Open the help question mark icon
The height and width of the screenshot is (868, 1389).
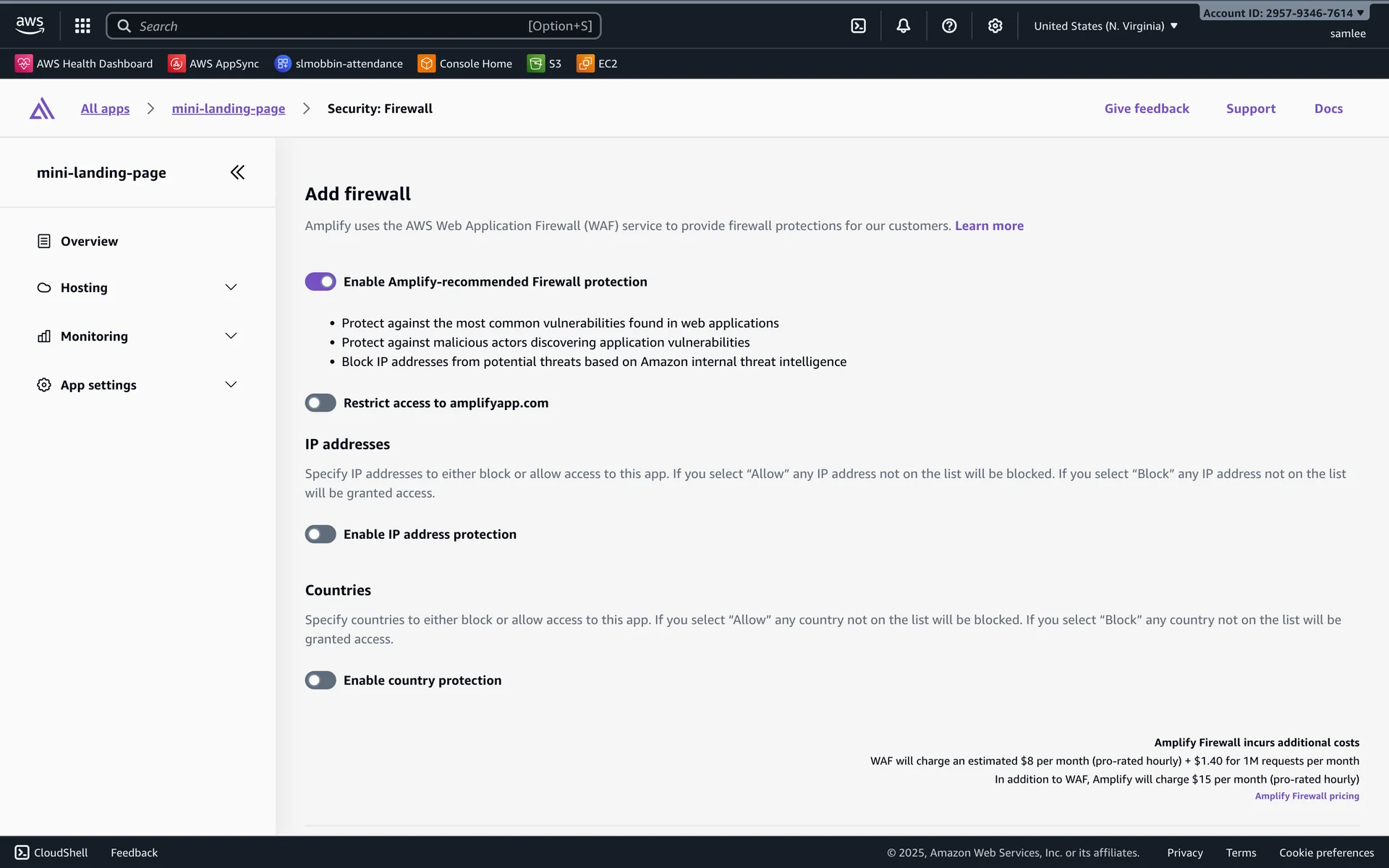click(x=949, y=26)
